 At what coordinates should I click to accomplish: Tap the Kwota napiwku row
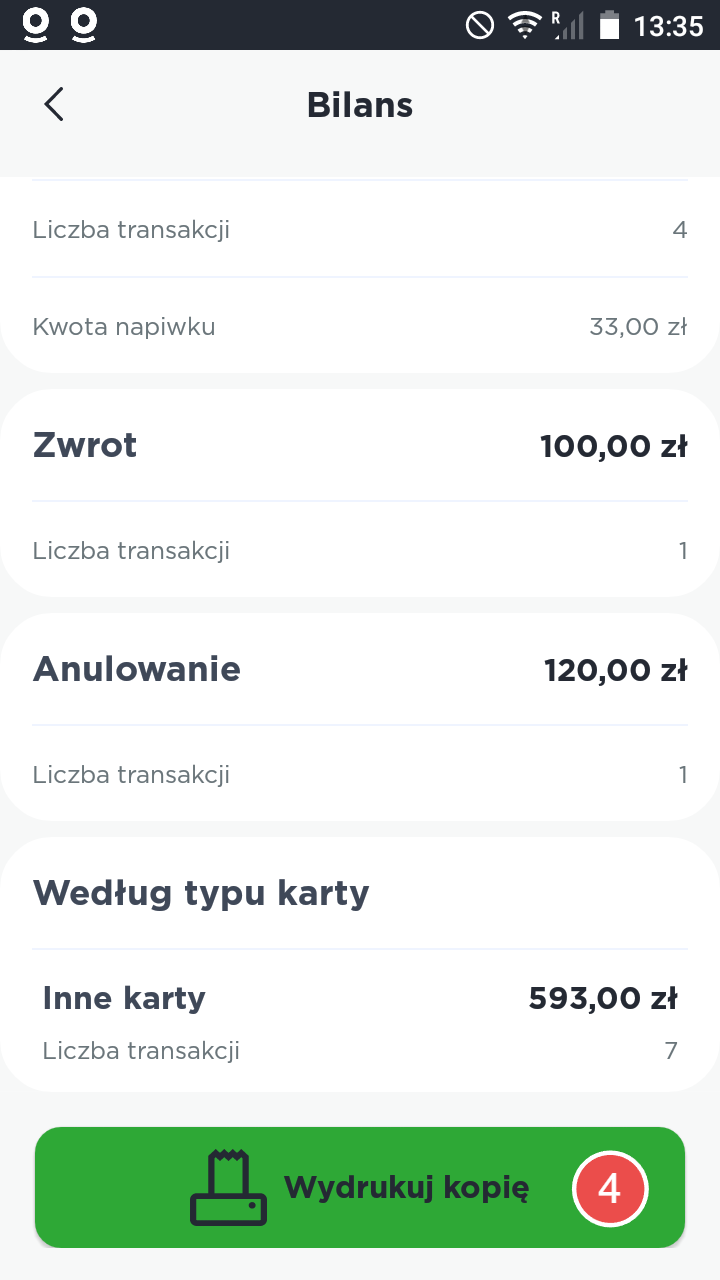(360, 327)
